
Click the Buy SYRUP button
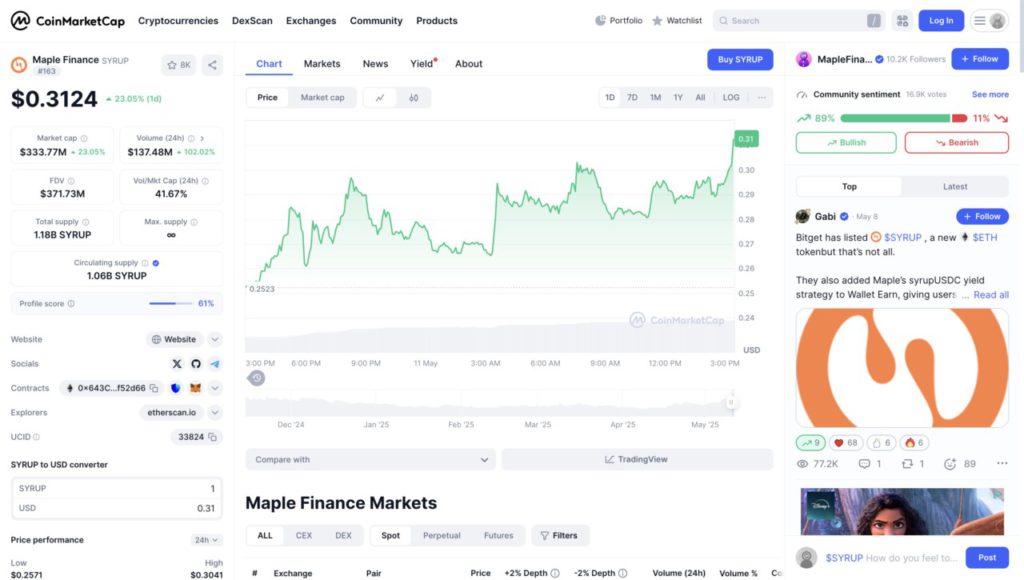740,60
